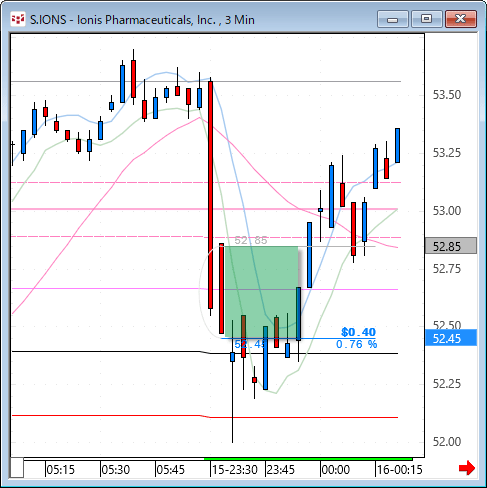Screen dimensions: 487x488
Task: Click the empty square box at time axis start
Action: click(17, 468)
